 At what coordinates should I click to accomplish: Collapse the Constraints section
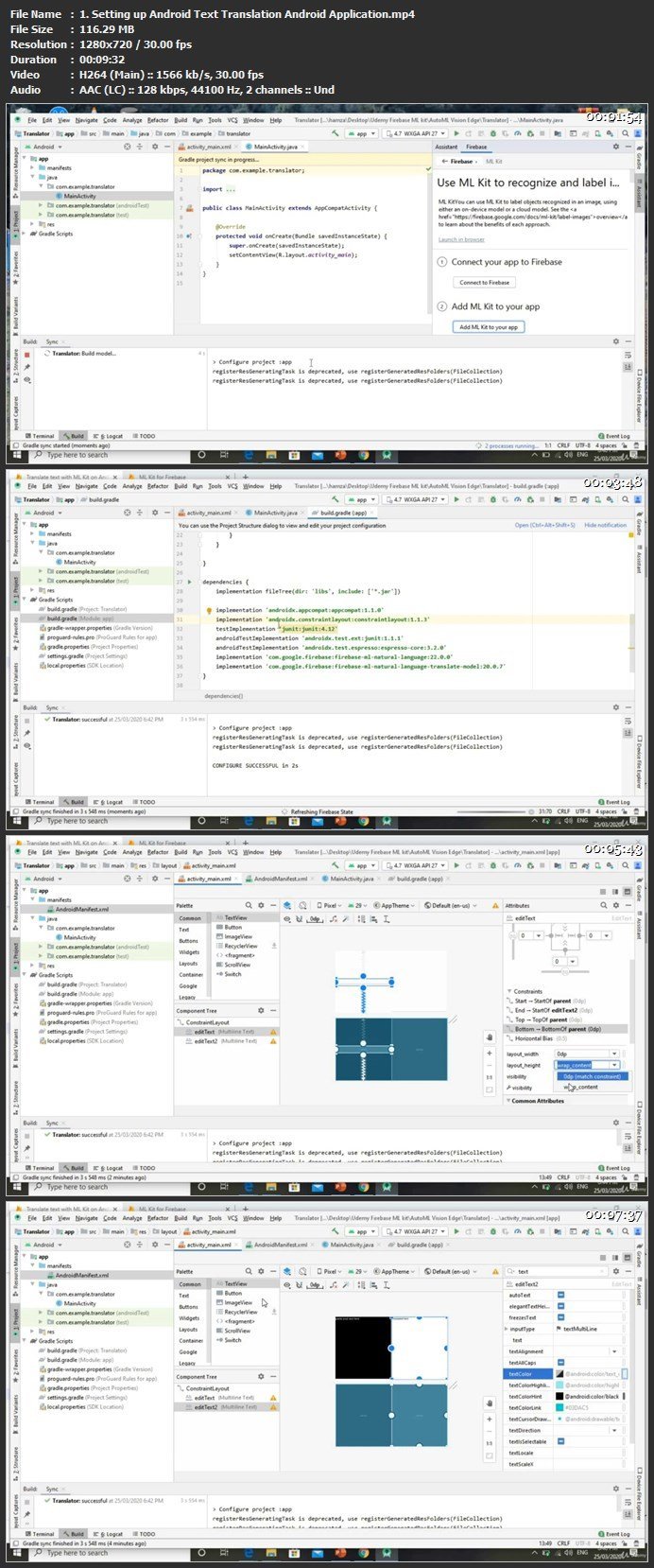click(x=509, y=991)
